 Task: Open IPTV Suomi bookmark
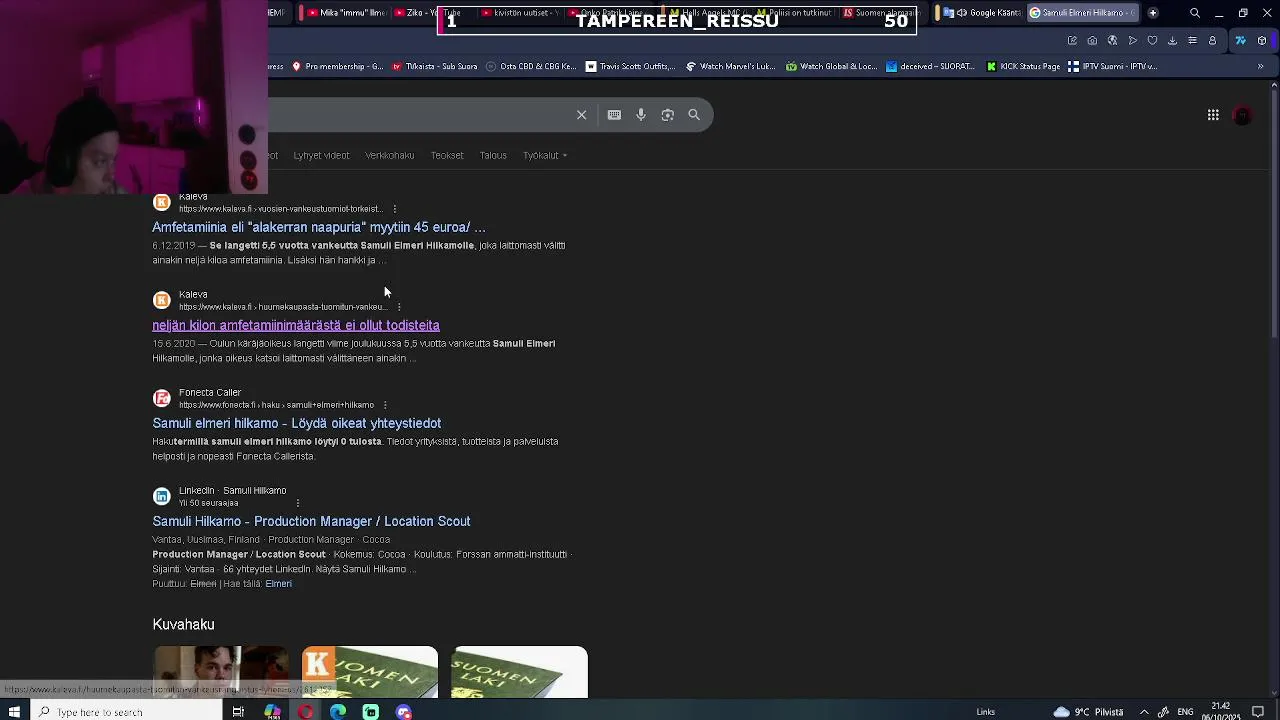(x=1112, y=67)
